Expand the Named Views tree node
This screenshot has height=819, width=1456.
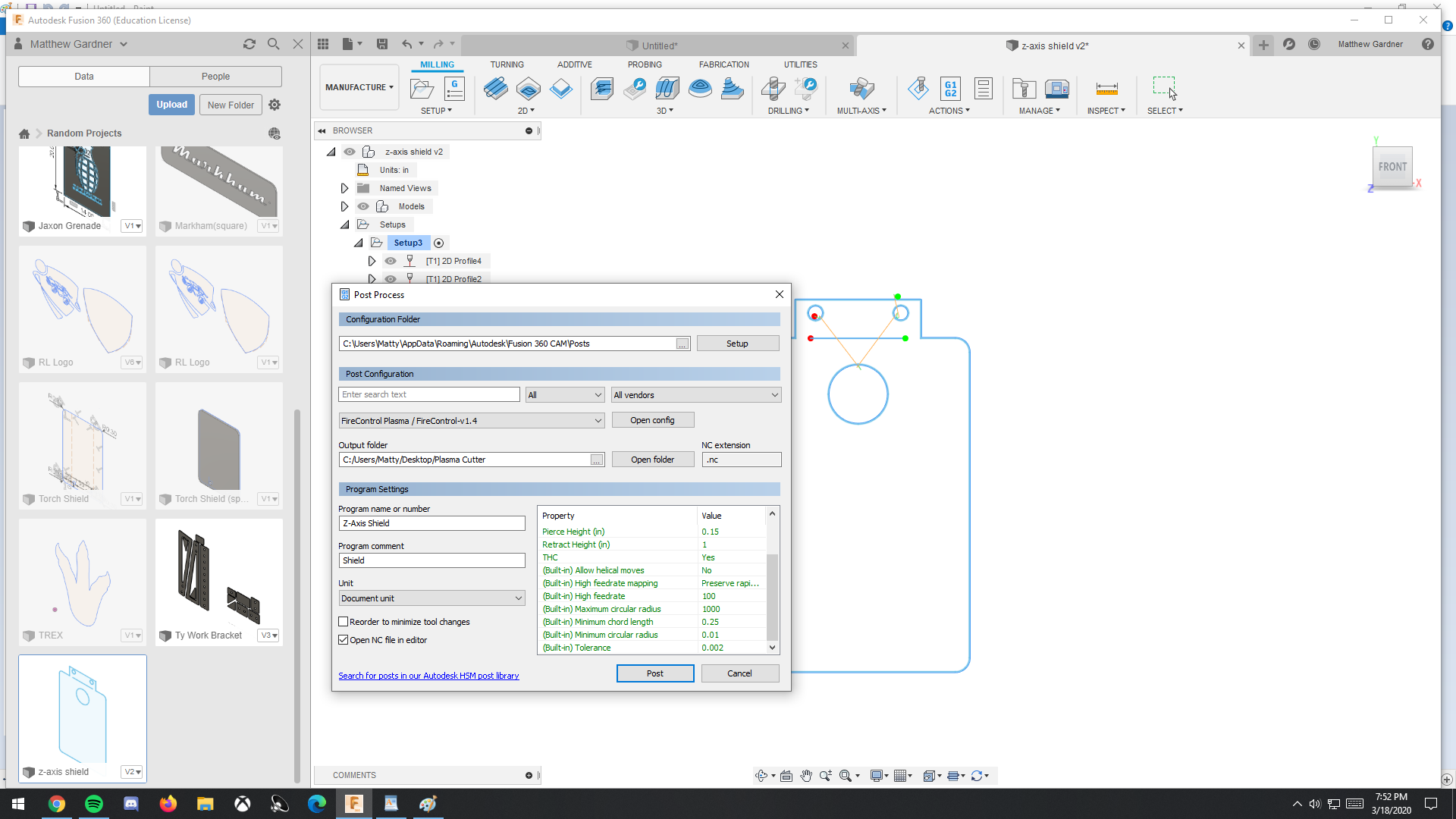click(344, 188)
